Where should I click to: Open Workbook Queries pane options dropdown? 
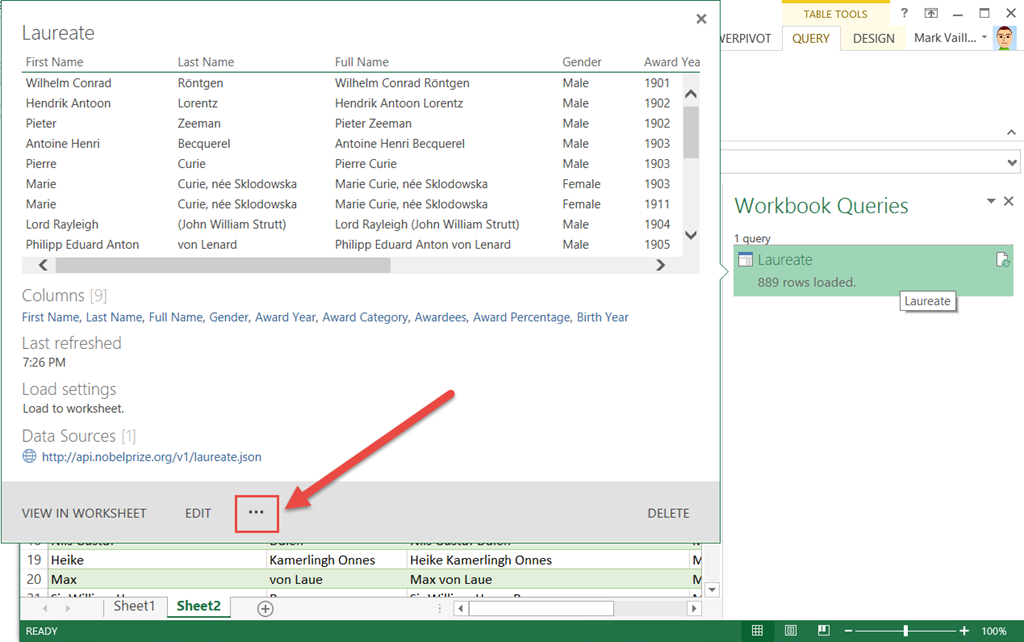tap(991, 201)
